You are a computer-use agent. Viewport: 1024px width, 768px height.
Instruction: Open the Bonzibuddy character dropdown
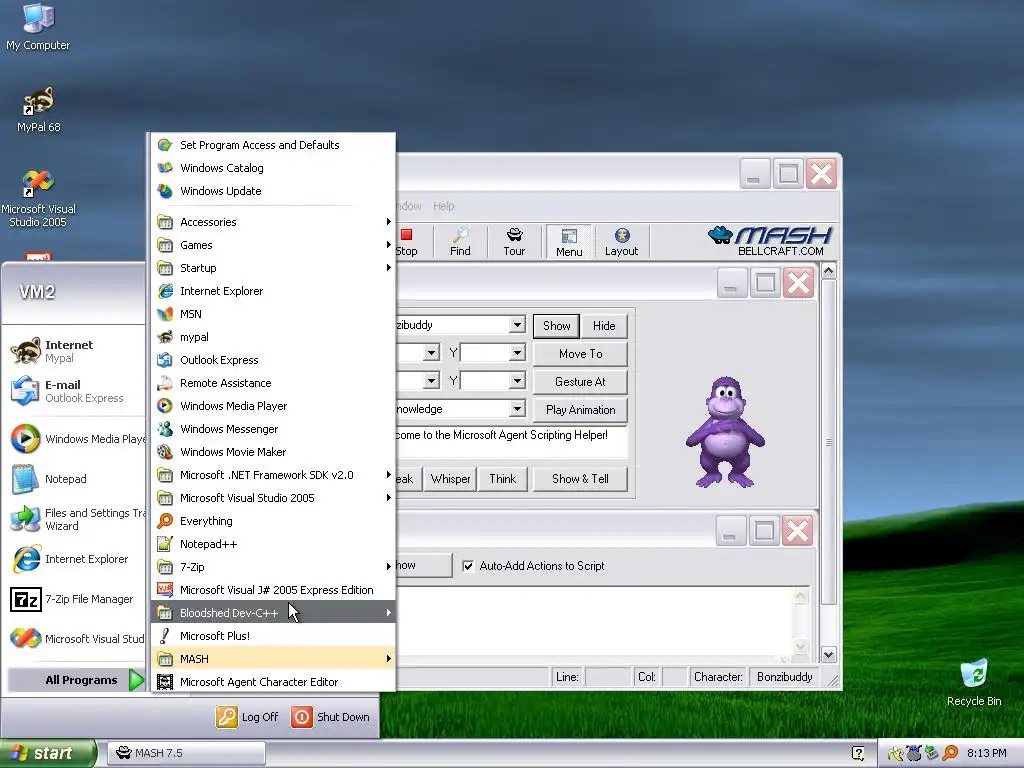(517, 325)
